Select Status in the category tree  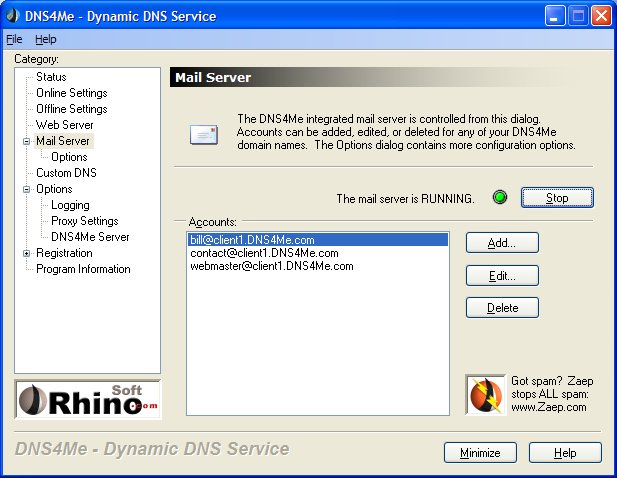pyautogui.click(x=51, y=77)
